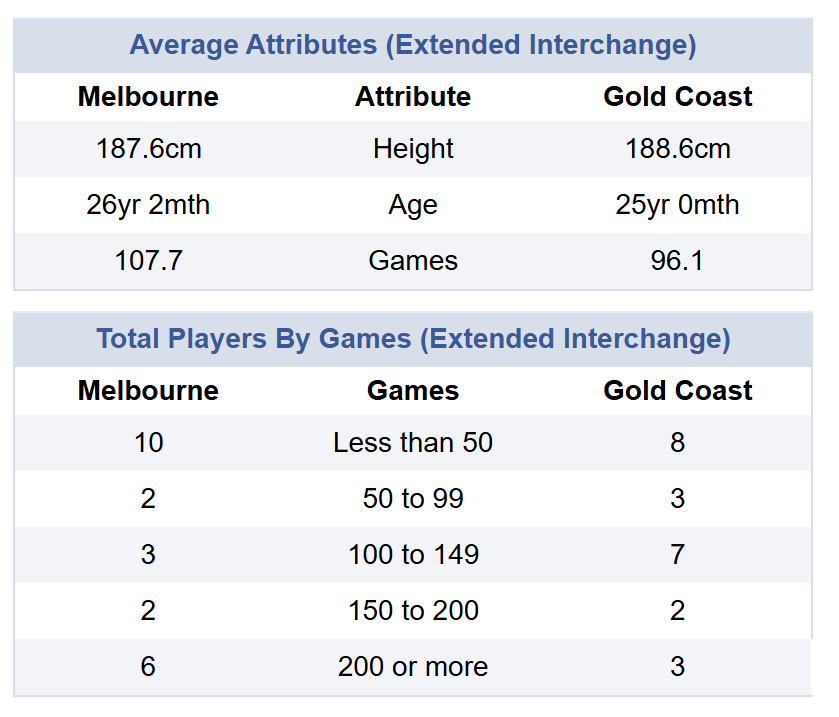This screenshot has height=717, width=839.
Task: Select the Gold Coast heading in attributes table
Action: (677, 97)
